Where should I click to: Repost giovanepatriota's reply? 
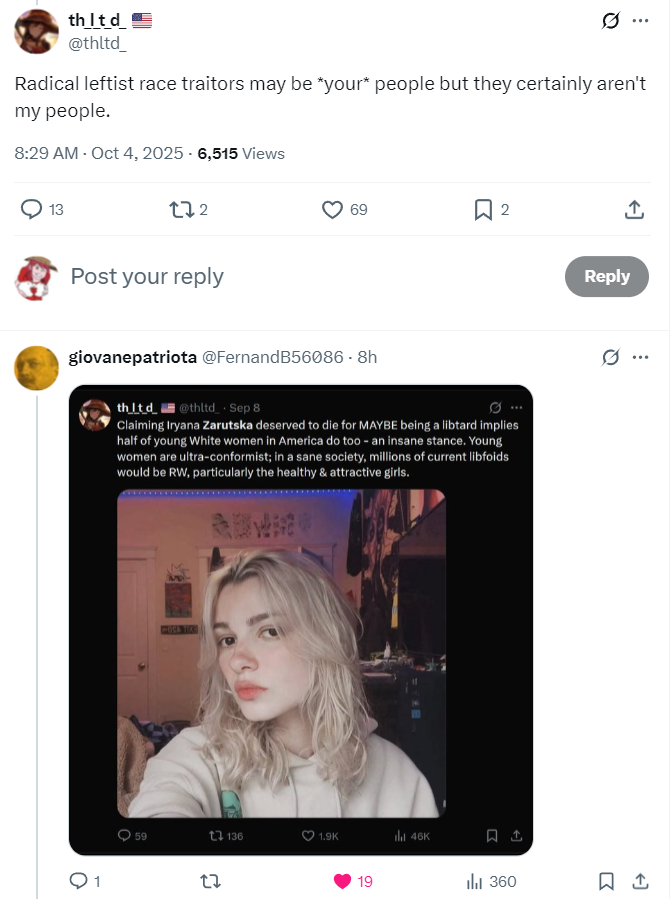[211, 881]
